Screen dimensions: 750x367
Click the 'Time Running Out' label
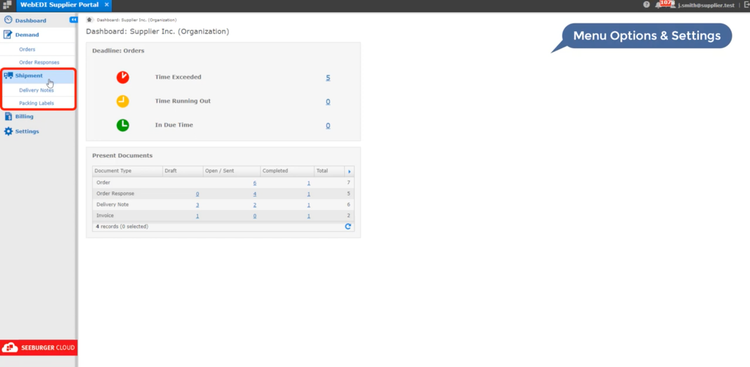(x=183, y=101)
